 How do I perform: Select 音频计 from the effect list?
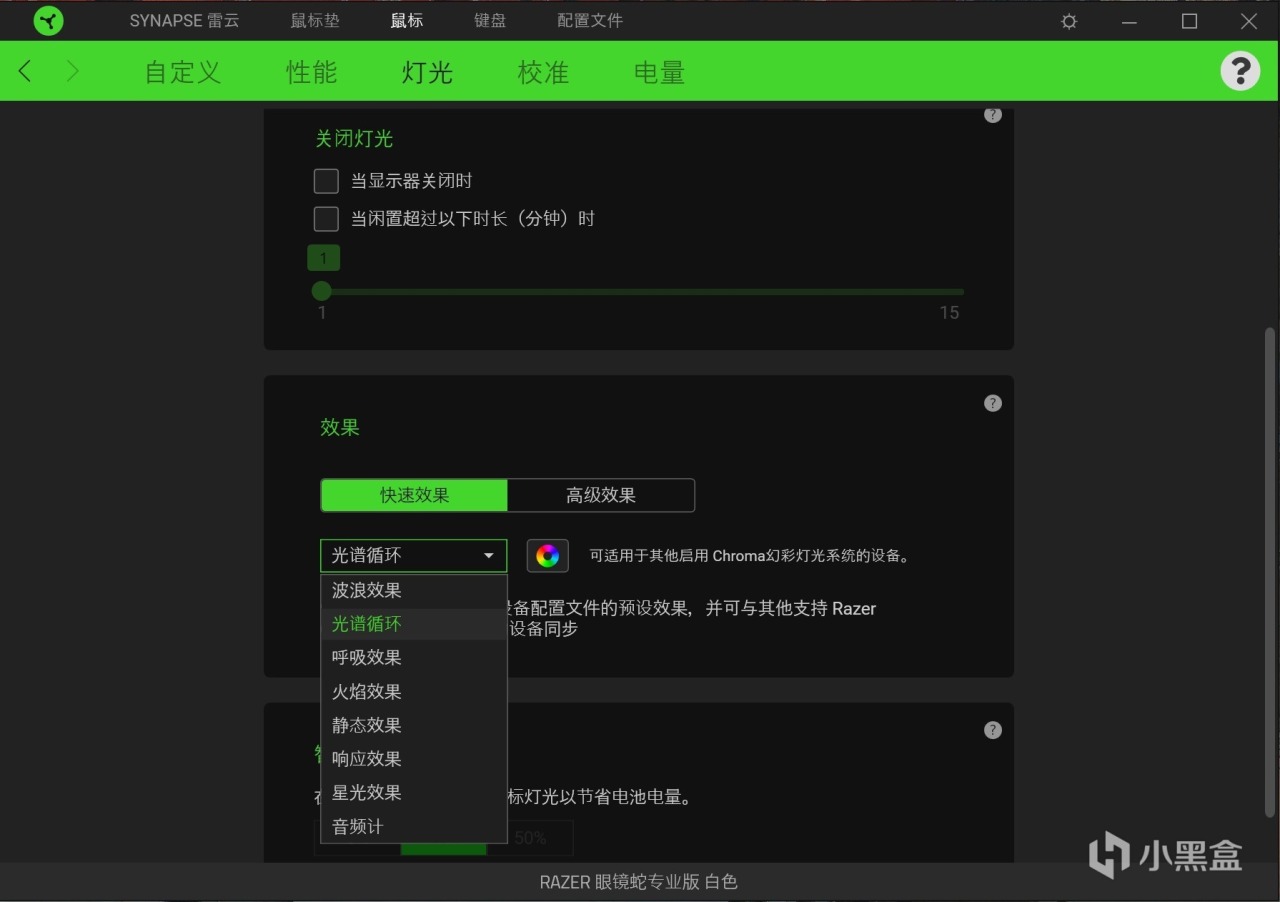point(414,826)
